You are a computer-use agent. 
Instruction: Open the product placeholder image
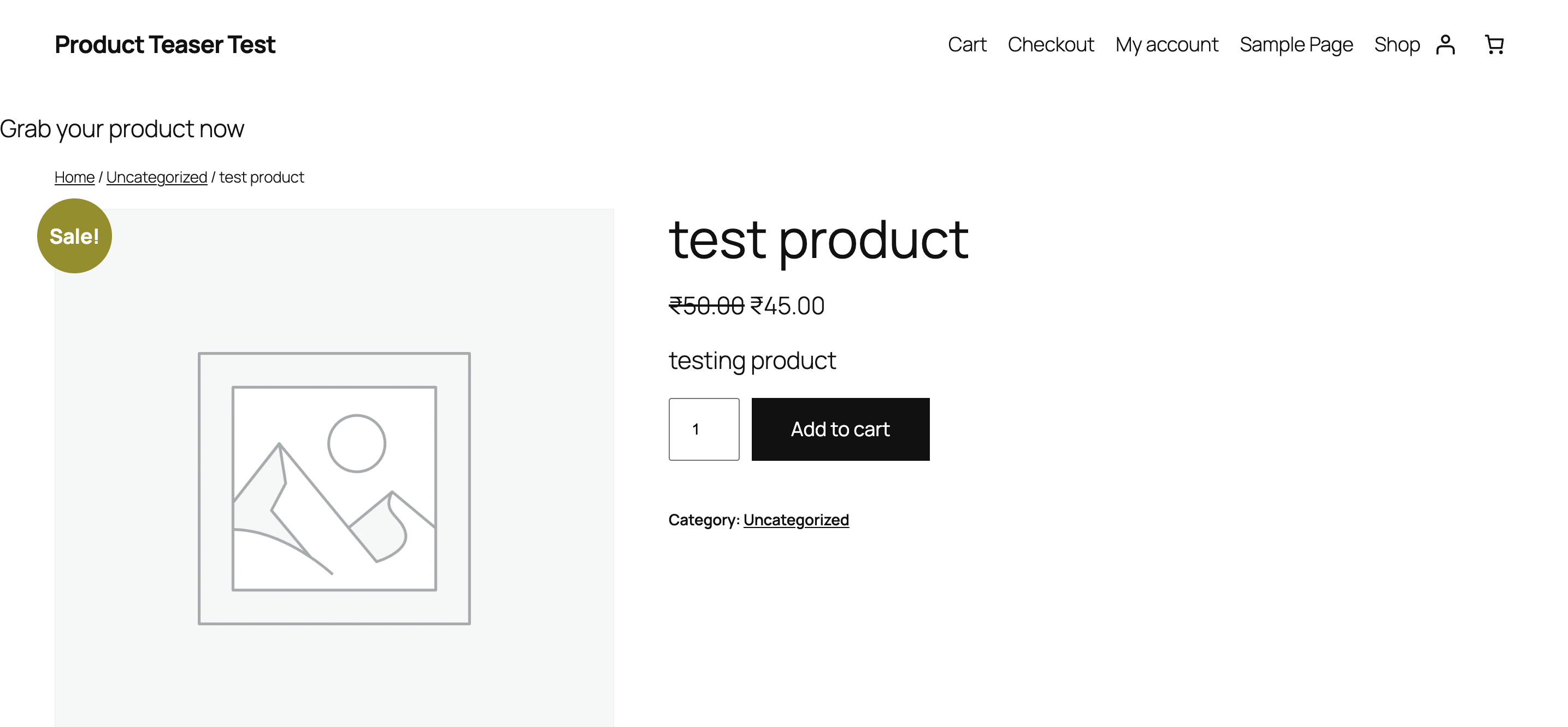334,488
